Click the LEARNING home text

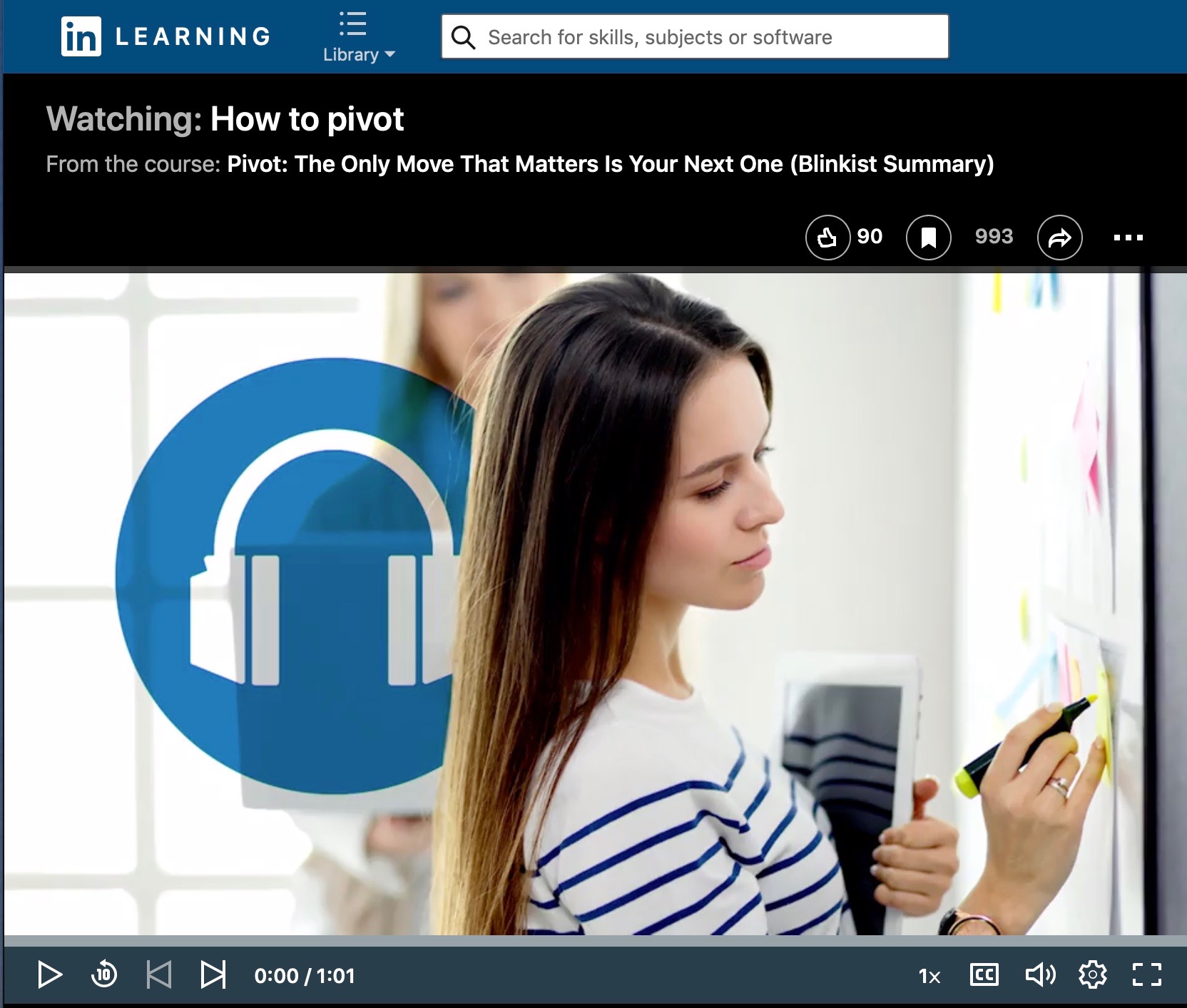pyautogui.click(x=193, y=36)
